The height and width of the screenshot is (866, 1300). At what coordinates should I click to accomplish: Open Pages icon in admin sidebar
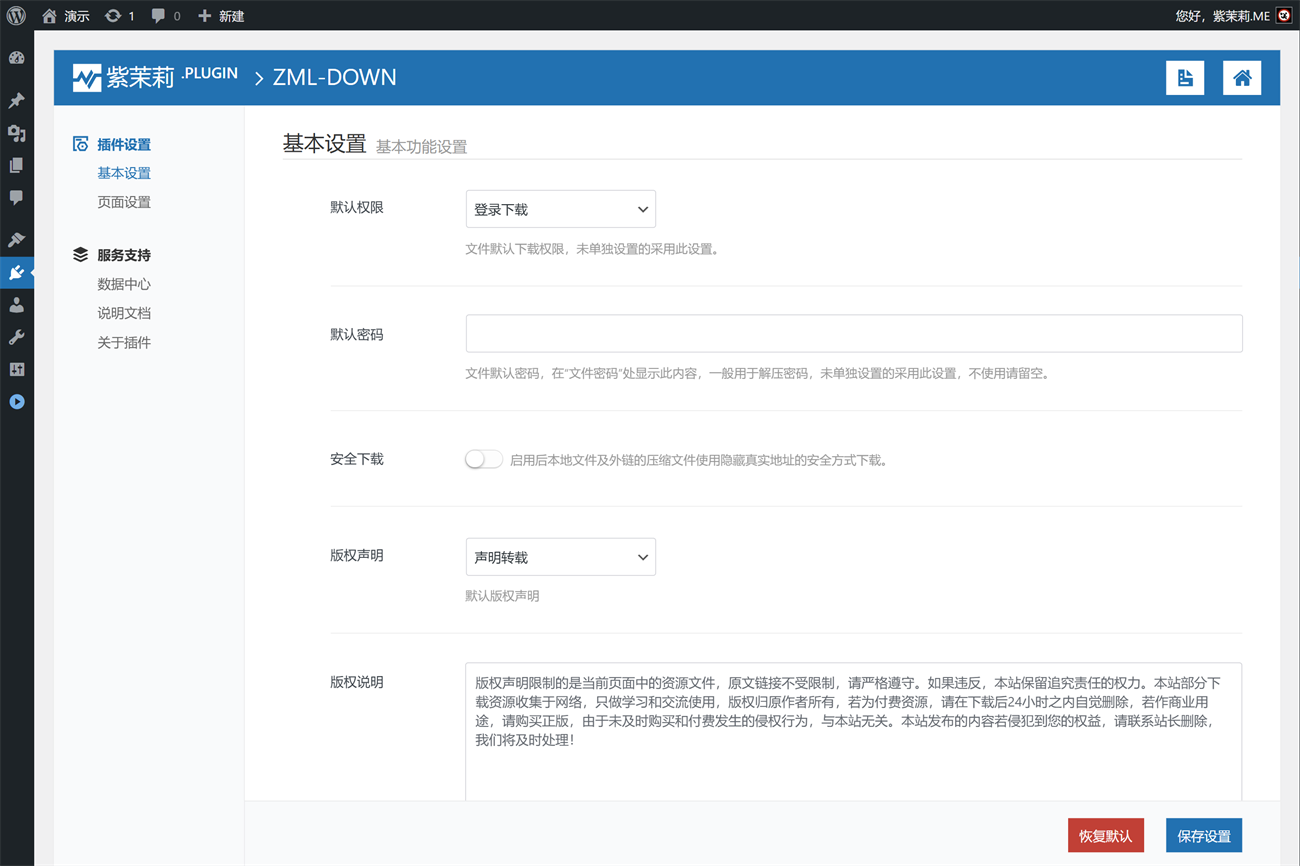[16, 165]
